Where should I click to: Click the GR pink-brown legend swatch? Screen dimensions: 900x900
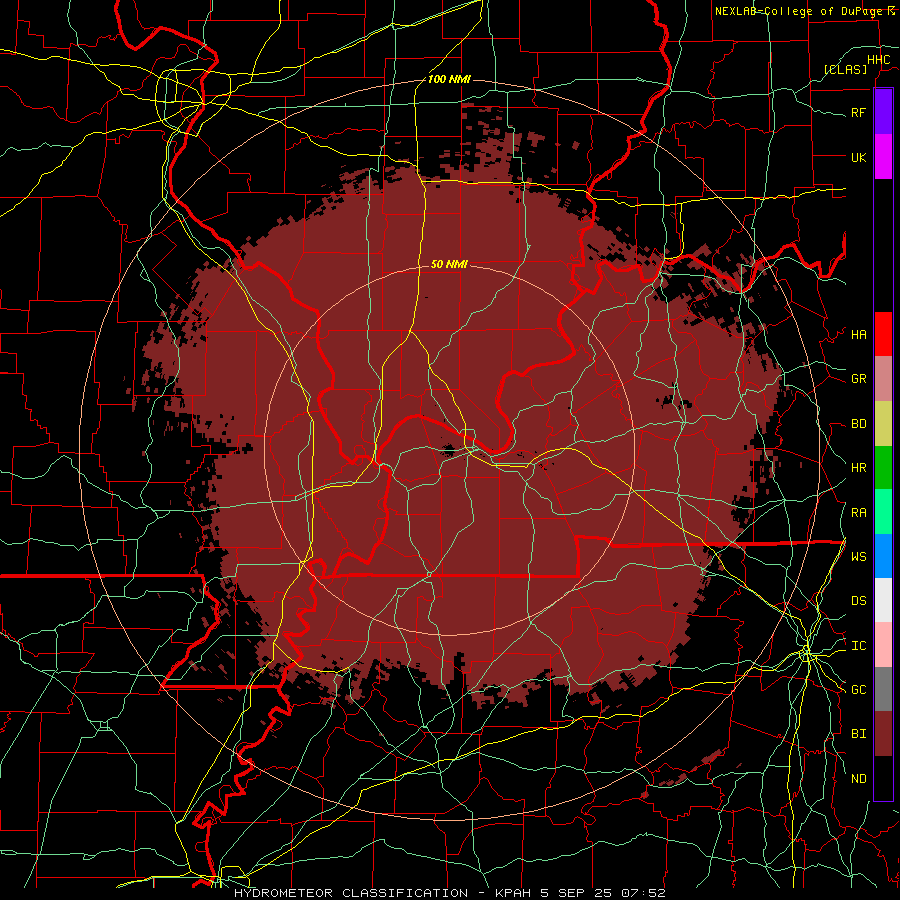tap(883, 378)
